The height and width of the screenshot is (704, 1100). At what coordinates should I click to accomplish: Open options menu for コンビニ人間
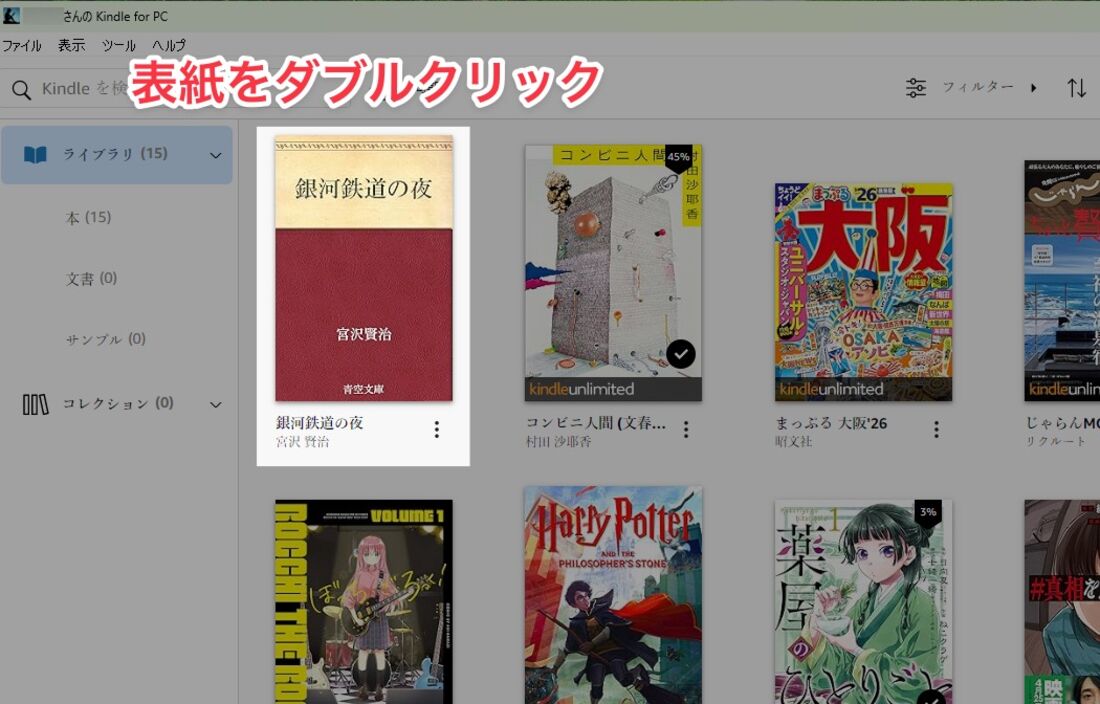tap(686, 430)
